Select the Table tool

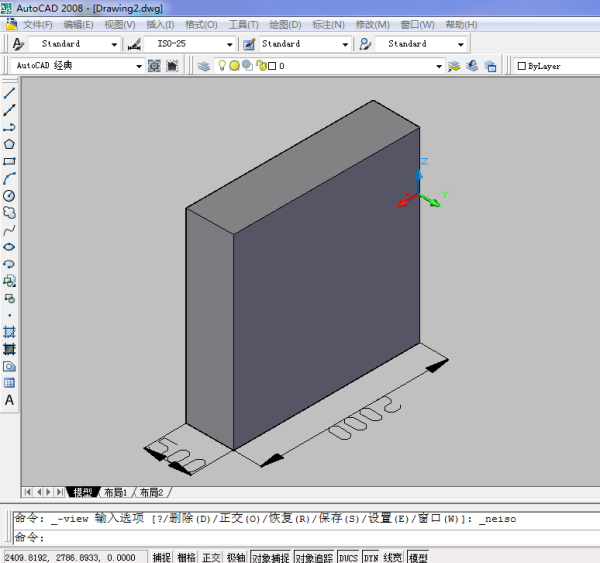[9, 383]
